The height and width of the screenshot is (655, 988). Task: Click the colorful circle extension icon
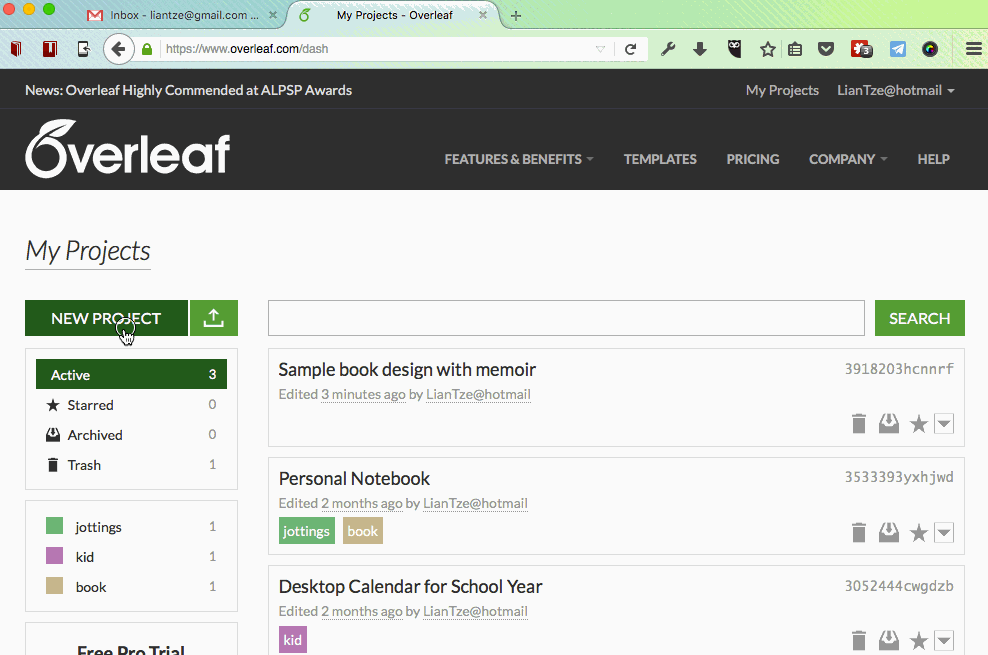(930, 48)
